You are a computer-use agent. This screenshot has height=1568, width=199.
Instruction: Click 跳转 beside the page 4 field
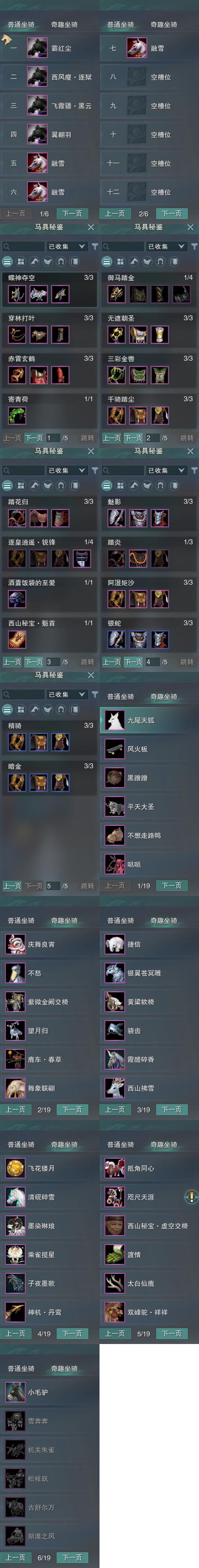pos(187,662)
